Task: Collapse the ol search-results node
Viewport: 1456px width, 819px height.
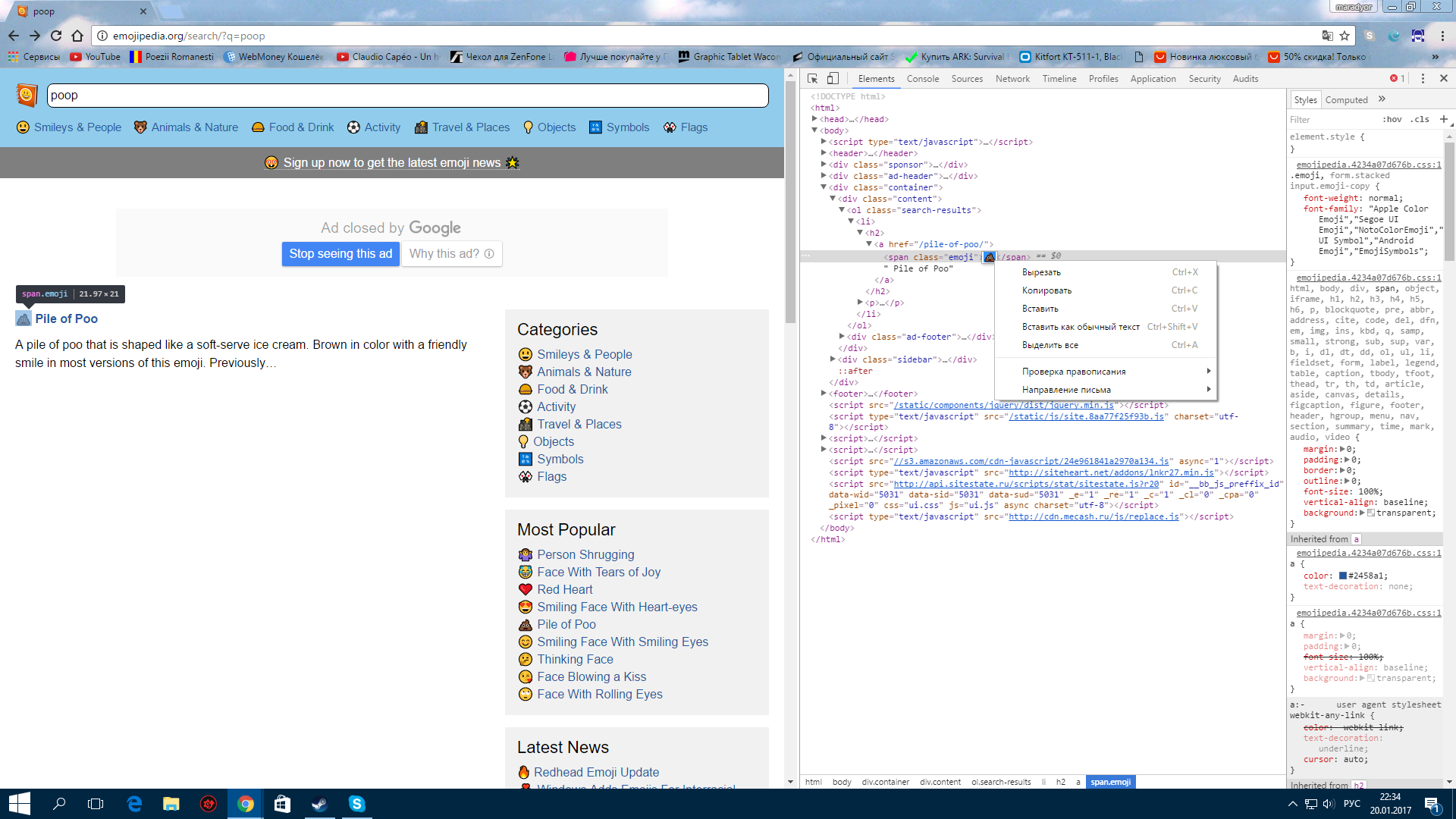Action: point(842,210)
